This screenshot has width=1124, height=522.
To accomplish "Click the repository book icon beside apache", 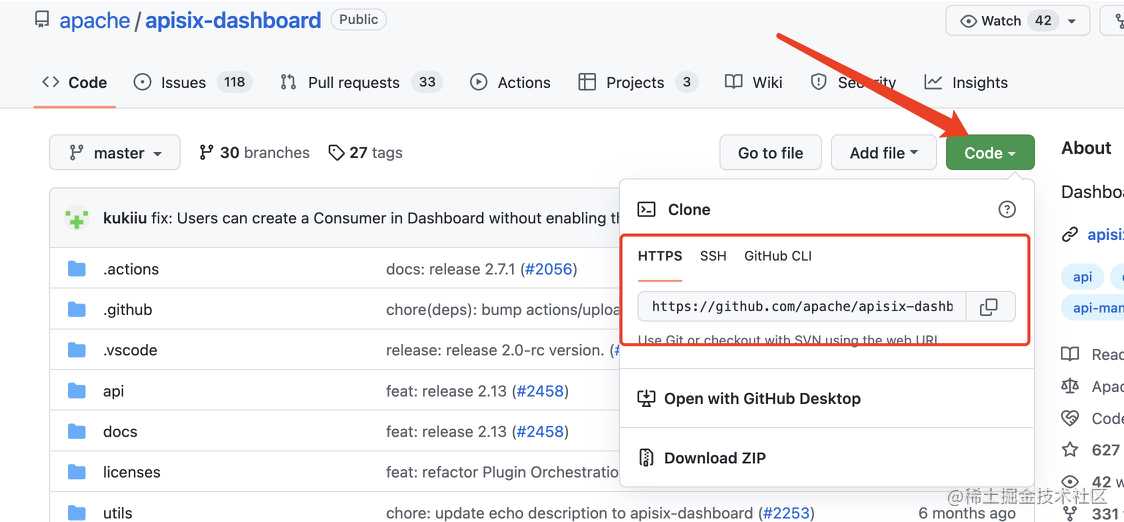I will coord(42,20).
